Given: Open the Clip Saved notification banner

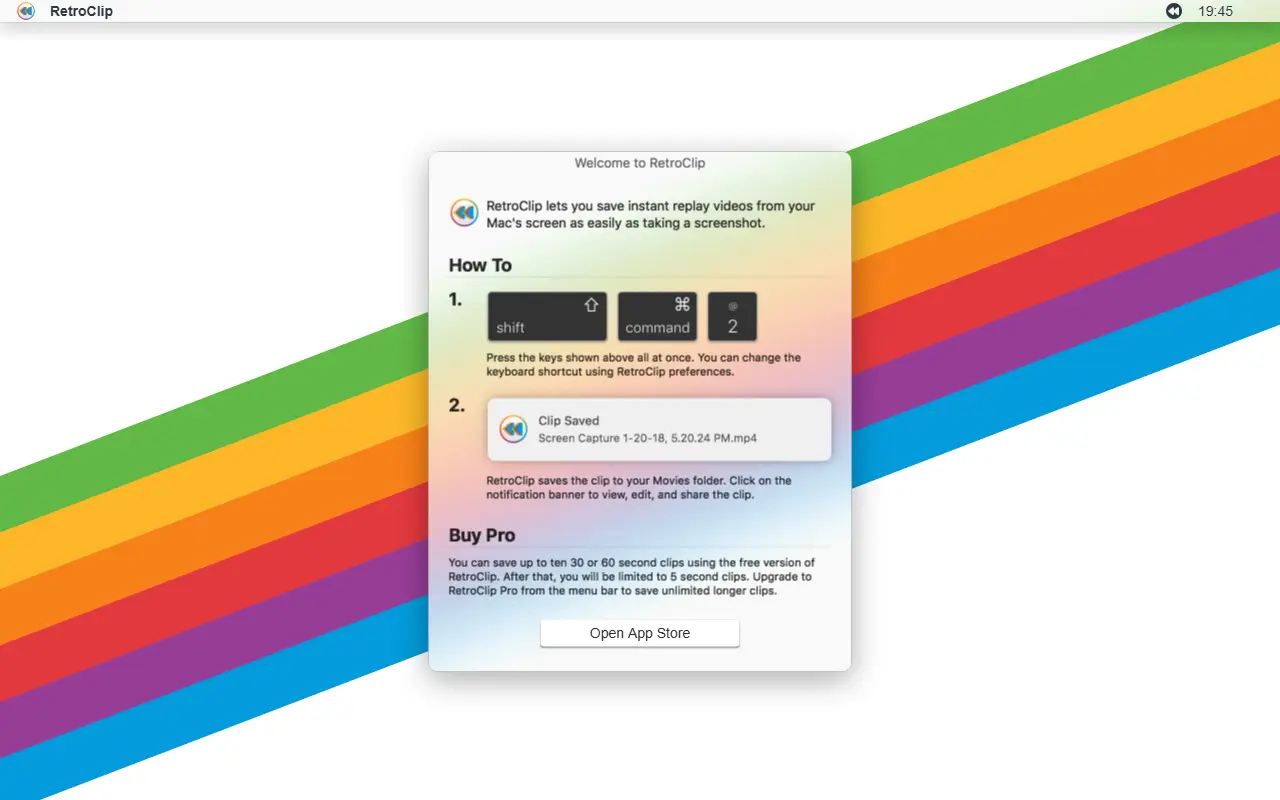Looking at the screenshot, I should pyautogui.click(x=659, y=429).
